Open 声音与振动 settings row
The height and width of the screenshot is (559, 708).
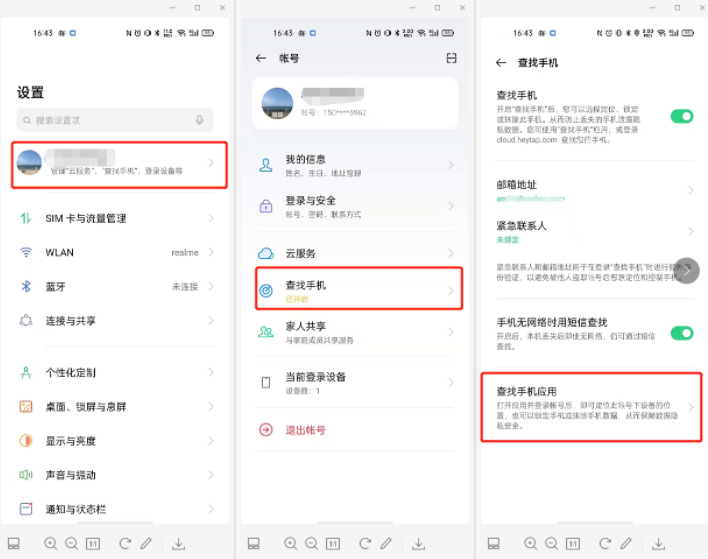[116, 475]
